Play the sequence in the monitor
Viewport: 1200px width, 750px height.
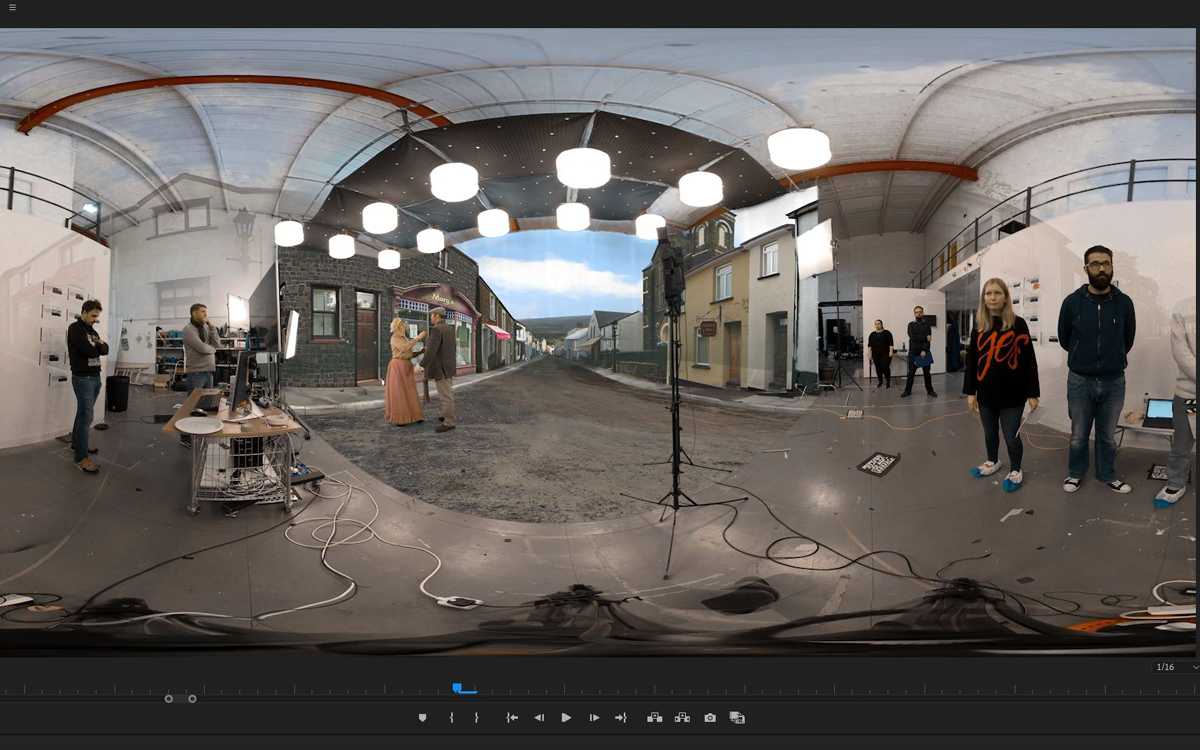click(x=566, y=718)
